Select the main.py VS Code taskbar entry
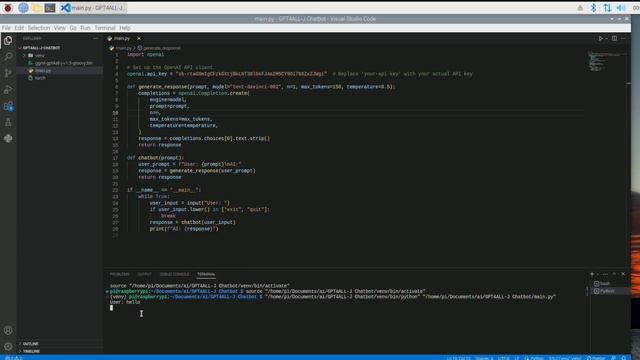The width and height of the screenshot is (640, 360). pyautogui.click(x=93, y=8)
